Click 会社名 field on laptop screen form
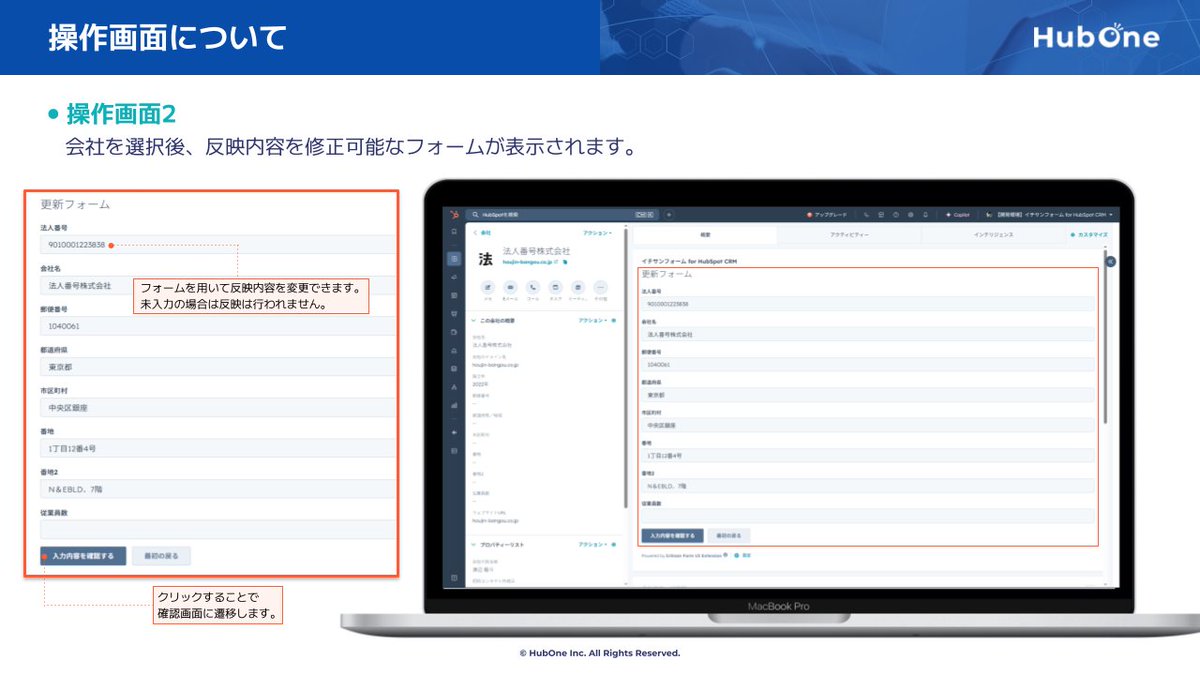The width and height of the screenshot is (1200, 675). 867,334
